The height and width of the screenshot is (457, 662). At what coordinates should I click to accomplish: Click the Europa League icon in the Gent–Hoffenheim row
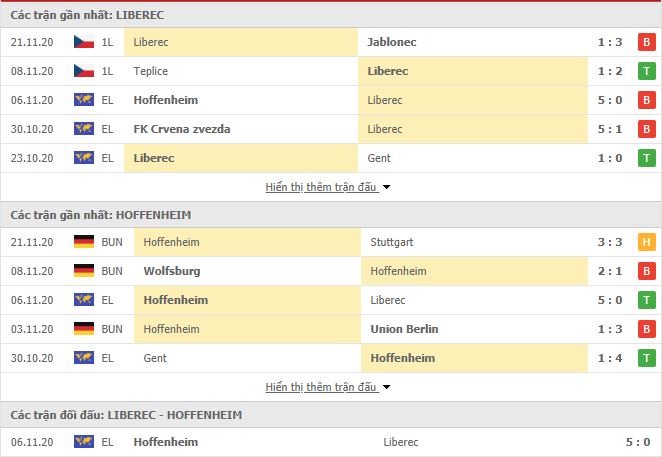point(84,358)
